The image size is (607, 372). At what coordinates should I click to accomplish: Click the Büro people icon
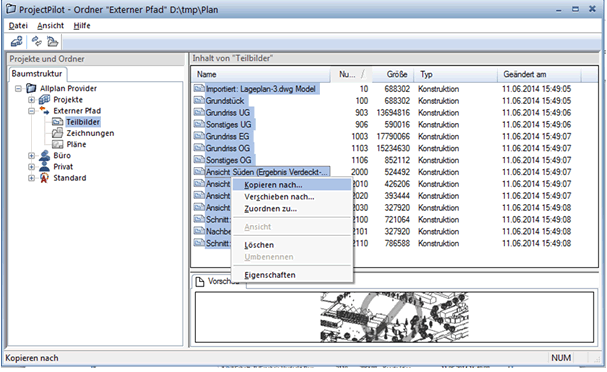pos(45,156)
